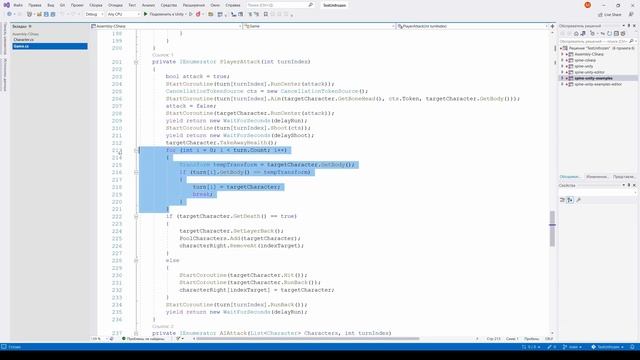Viewport: 640px width, 360px height.
Task: Click Solution Explorer switch views icon
Action: [583, 33]
